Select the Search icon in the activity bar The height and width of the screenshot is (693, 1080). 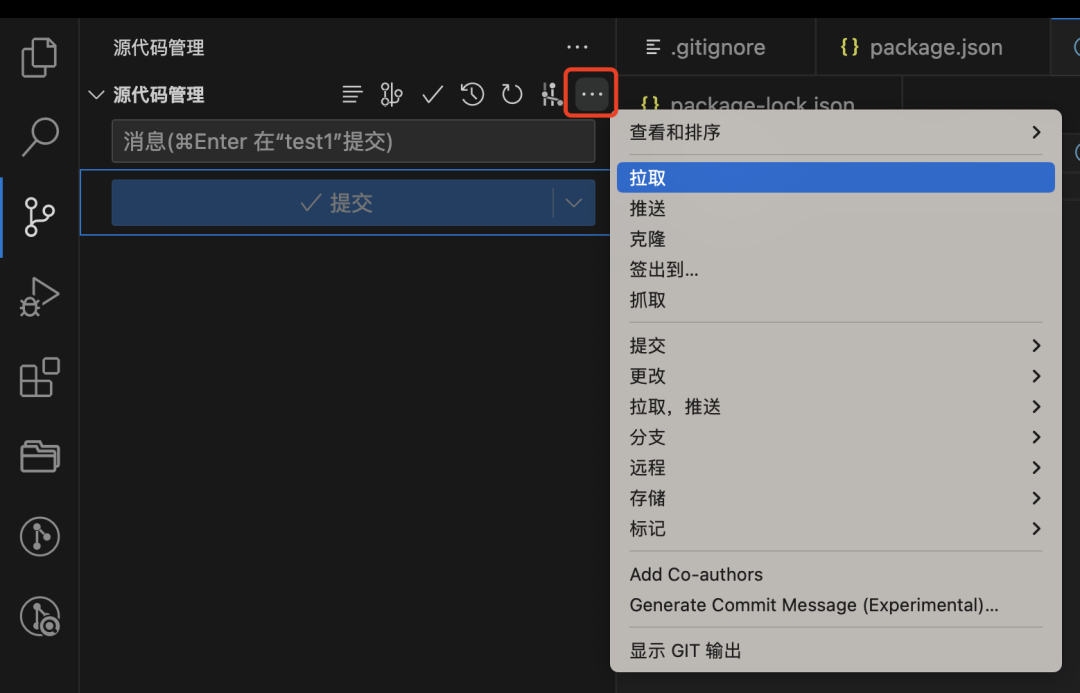click(39, 137)
